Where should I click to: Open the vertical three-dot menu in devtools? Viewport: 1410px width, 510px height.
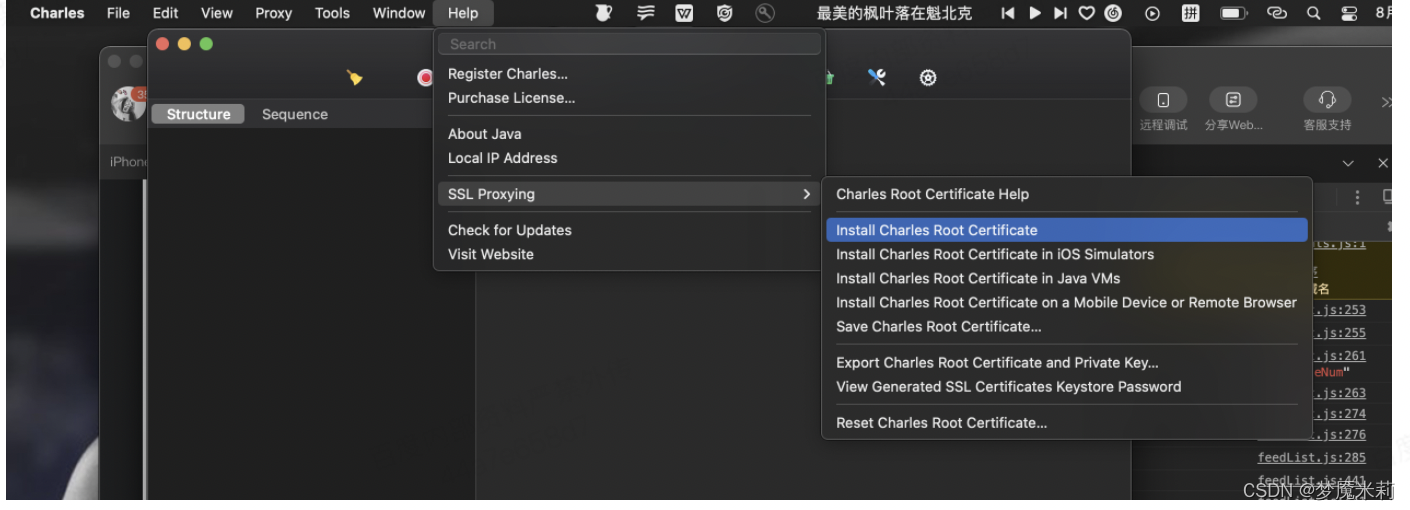(x=1357, y=197)
